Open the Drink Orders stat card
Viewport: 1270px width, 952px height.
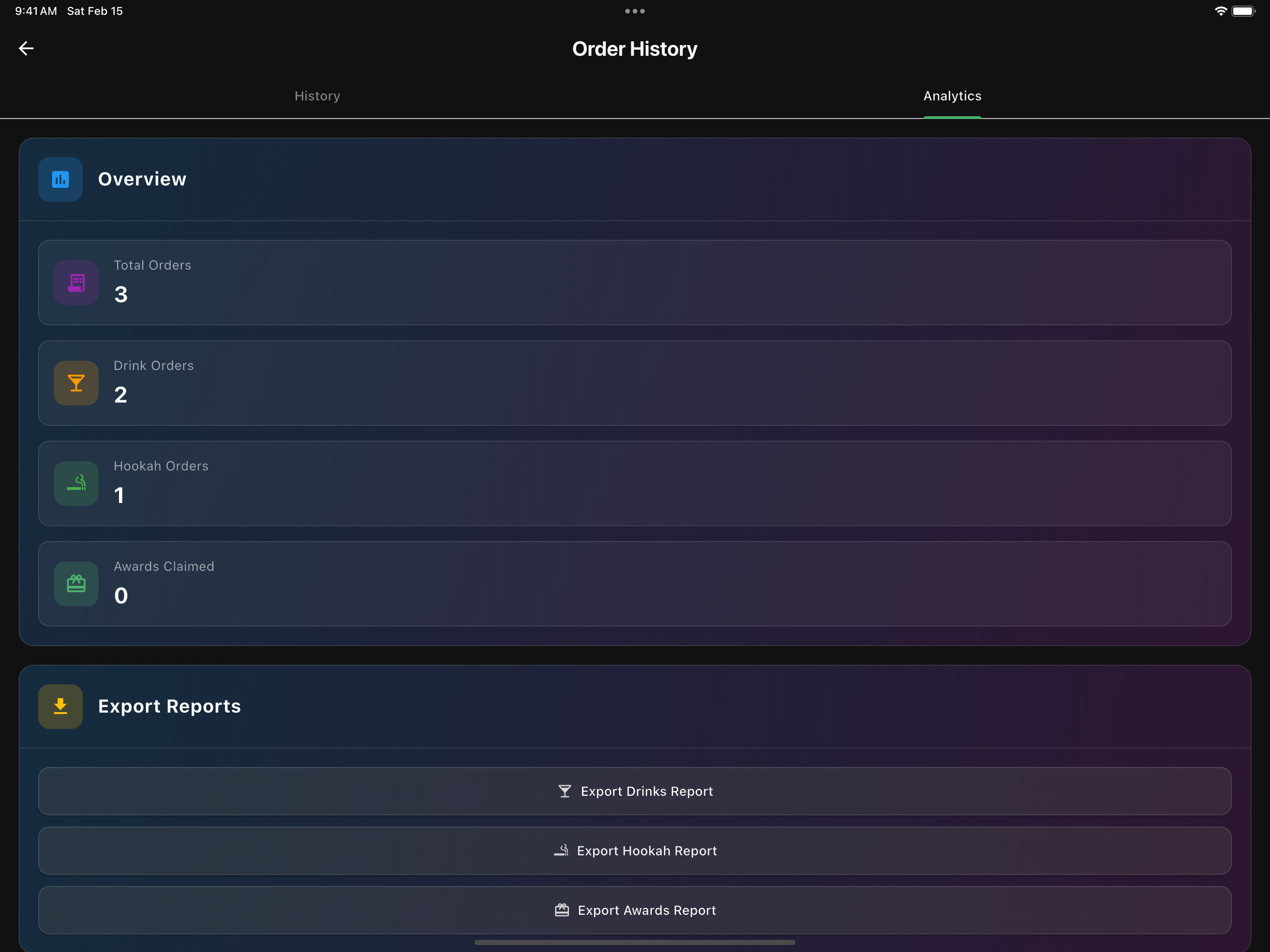pos(635,383)
